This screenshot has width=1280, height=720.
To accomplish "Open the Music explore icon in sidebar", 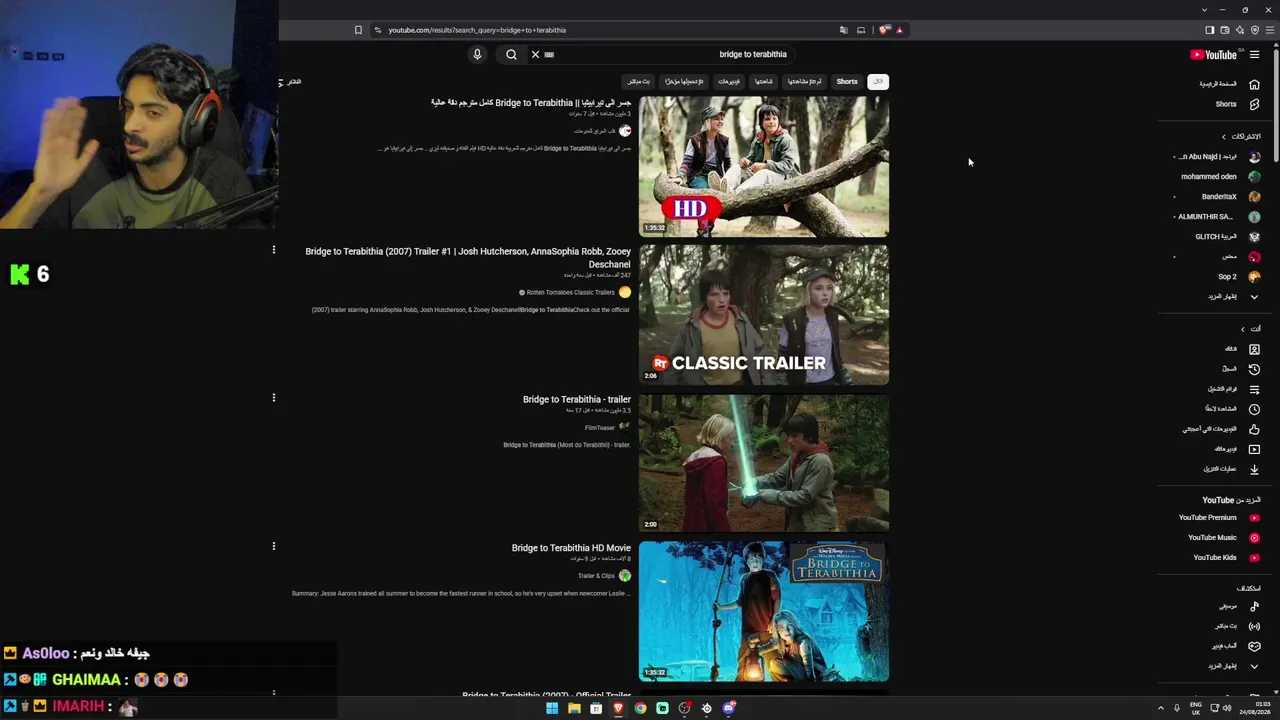I will coord(1254,606).
